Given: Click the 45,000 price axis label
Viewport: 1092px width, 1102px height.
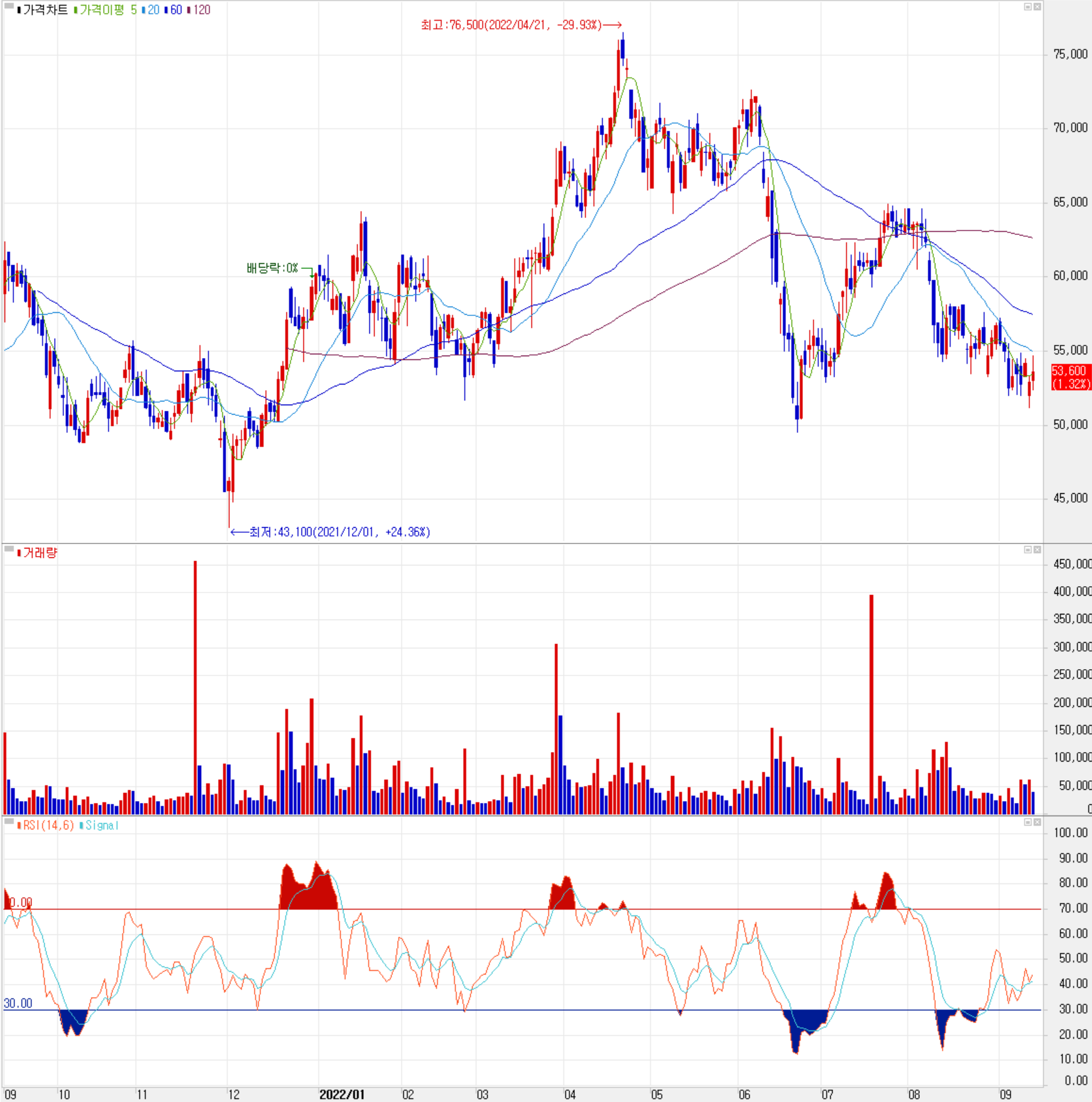Looking at the screenshot, I should [x=1070, y=498].
